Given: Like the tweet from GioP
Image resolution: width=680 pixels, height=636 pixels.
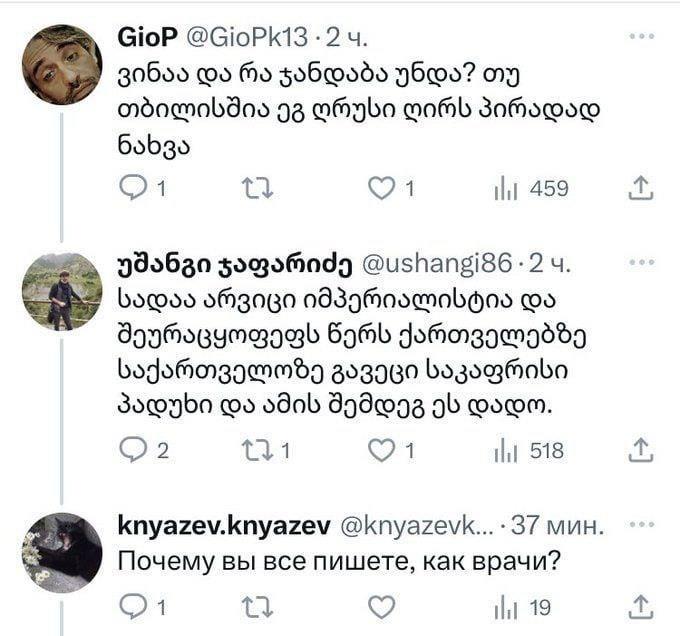Looking at the screenshot, I should [x=380, y=188].
